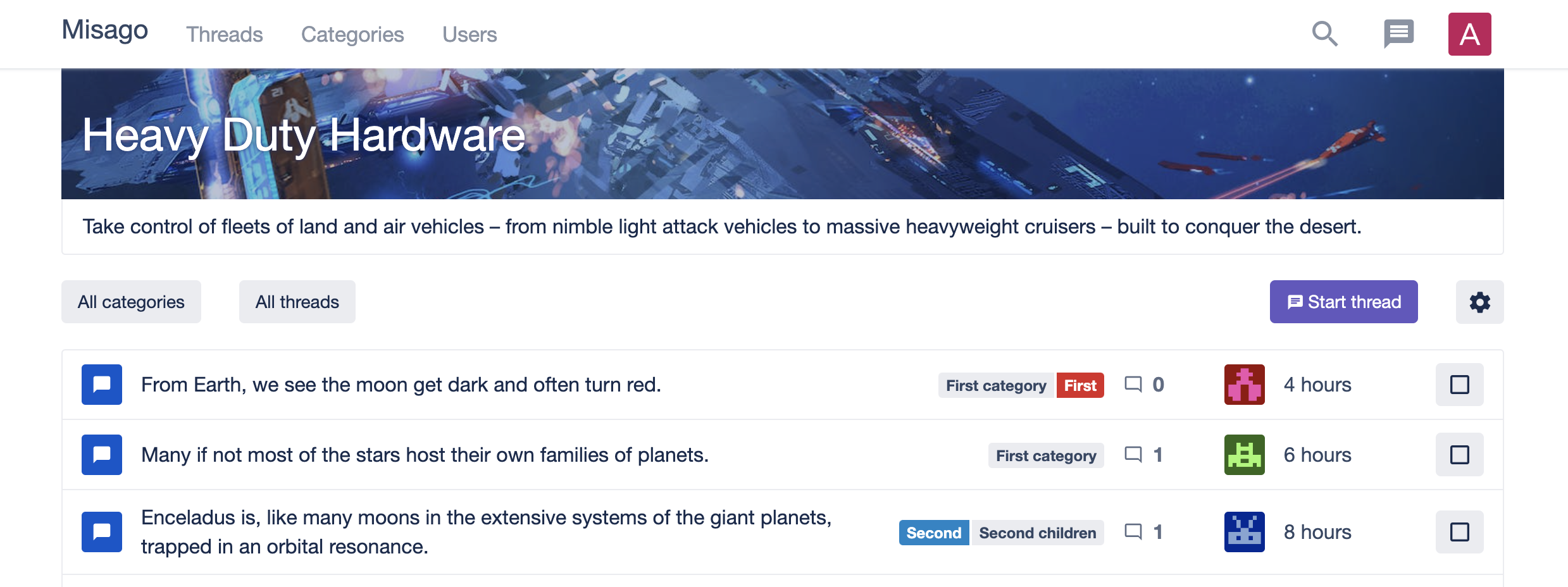Click thread icon beside stars thread
The height and width of the screenshot is (587, 1568).
[102, 455]
